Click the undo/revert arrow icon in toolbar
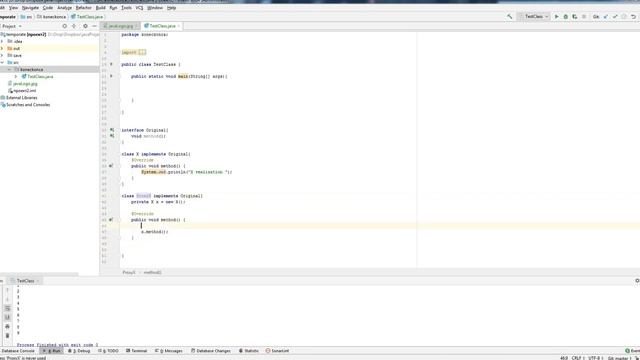Image resolution: width=640 pixels, height=360 pixels. tap(633, 17)
